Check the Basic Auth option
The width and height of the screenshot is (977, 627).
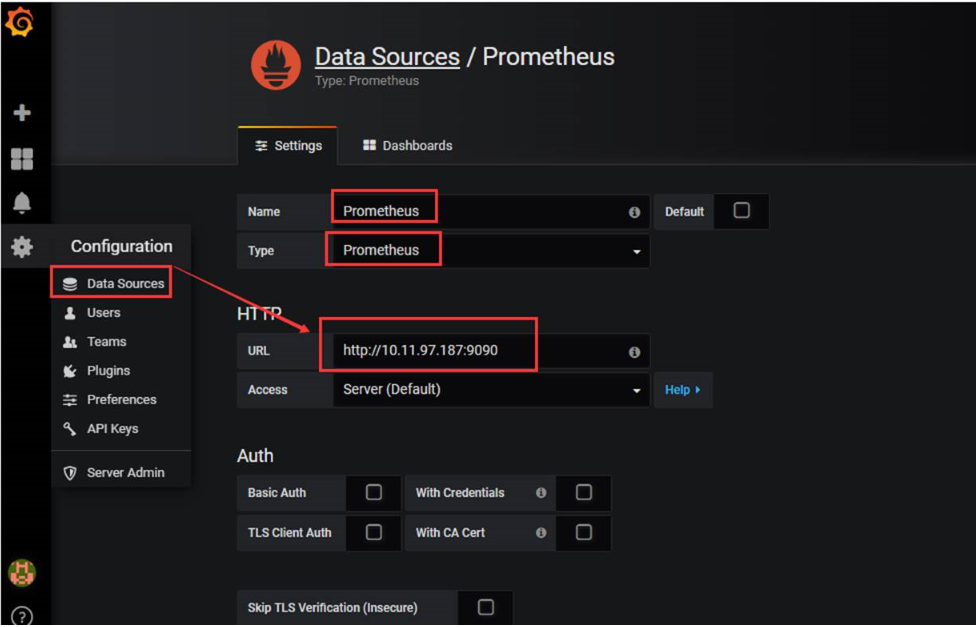click(374, 492)
